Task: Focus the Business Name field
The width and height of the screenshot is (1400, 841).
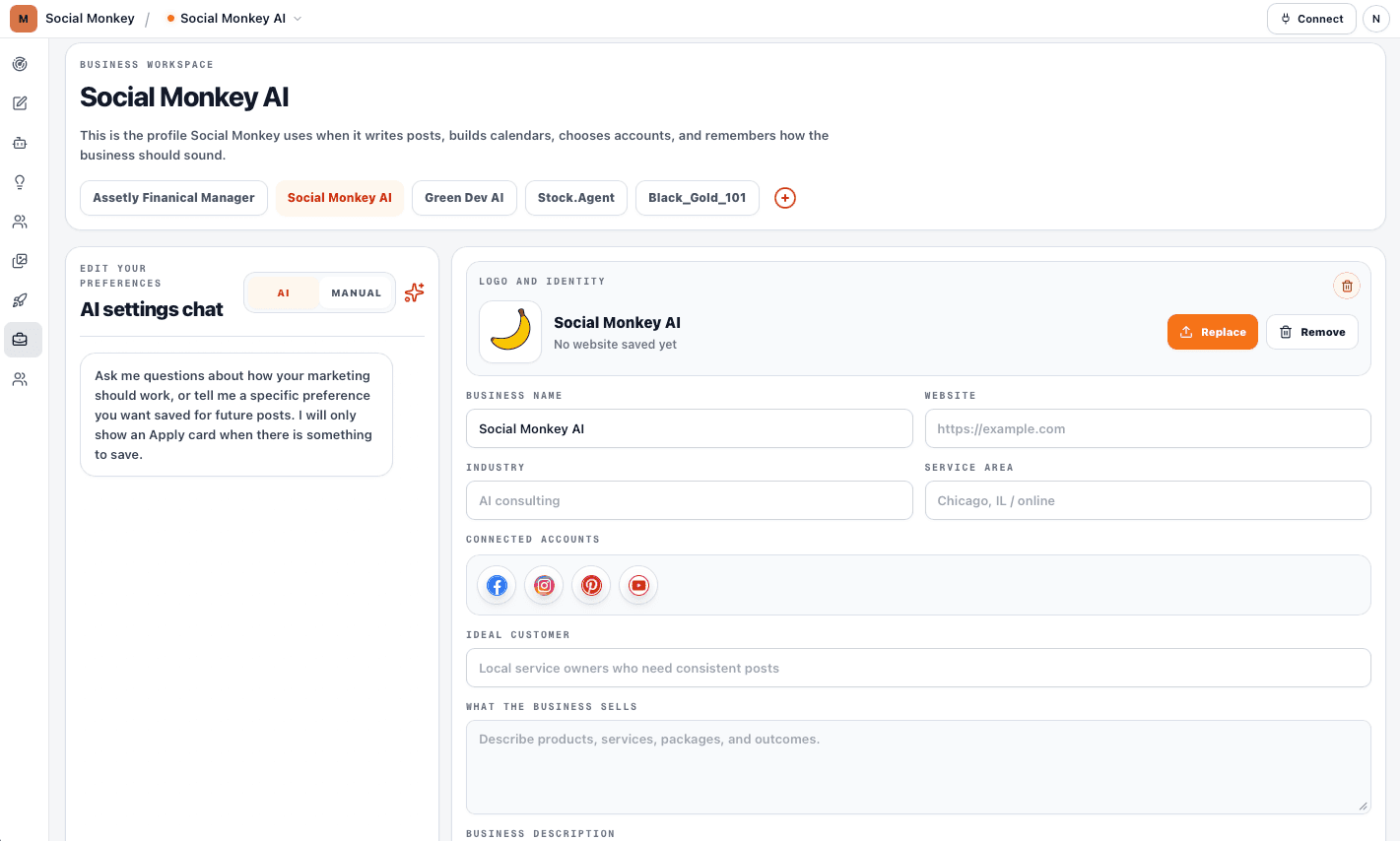Action: coord(689,428)
